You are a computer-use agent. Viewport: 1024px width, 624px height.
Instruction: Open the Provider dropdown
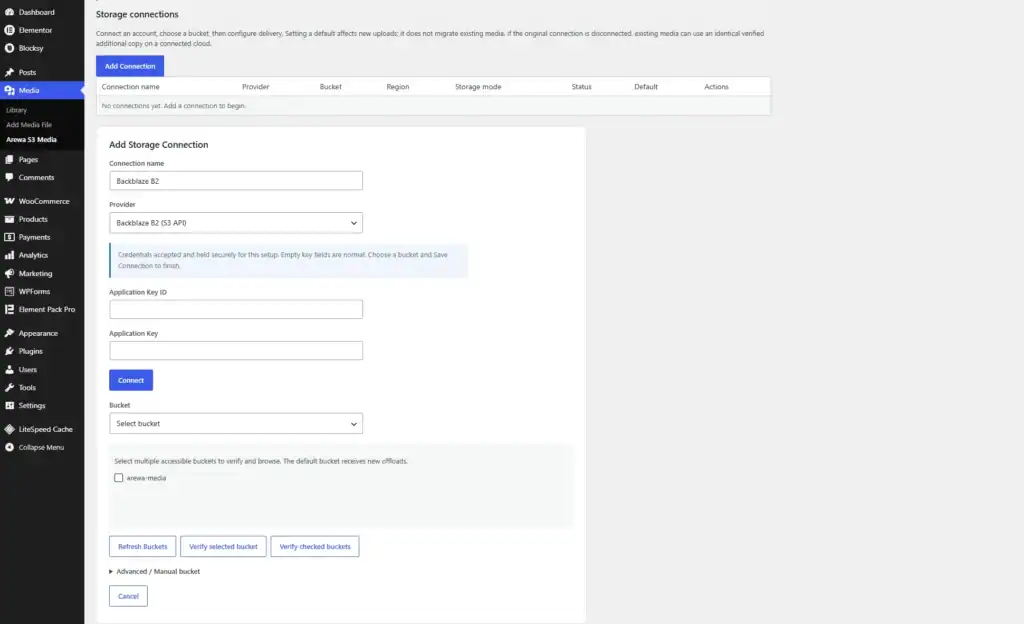[x=236, y=223]
